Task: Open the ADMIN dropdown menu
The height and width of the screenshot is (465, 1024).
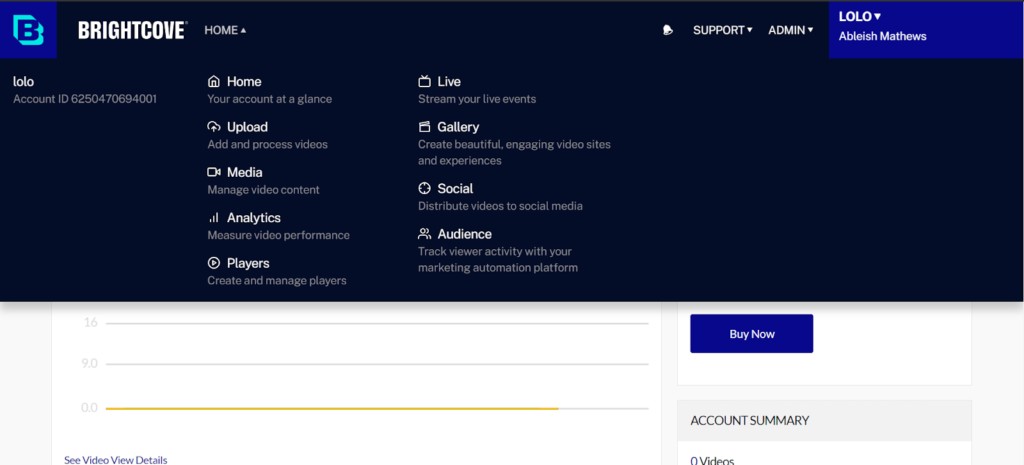Action: (x=791, y=30)
